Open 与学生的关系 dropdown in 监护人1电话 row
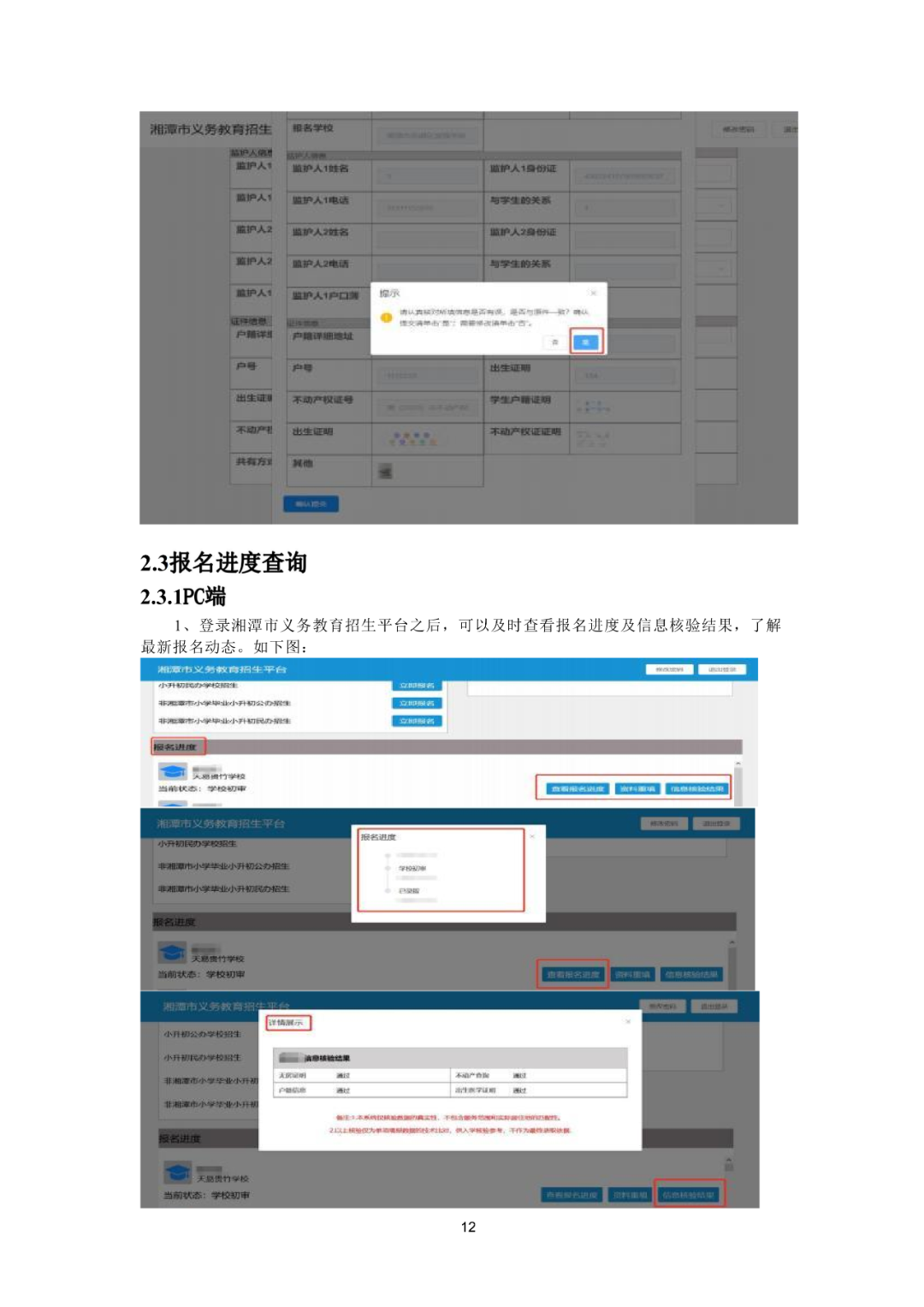Image resolution: width=924 pixels, height=1307 pixels. click(624, 207)
